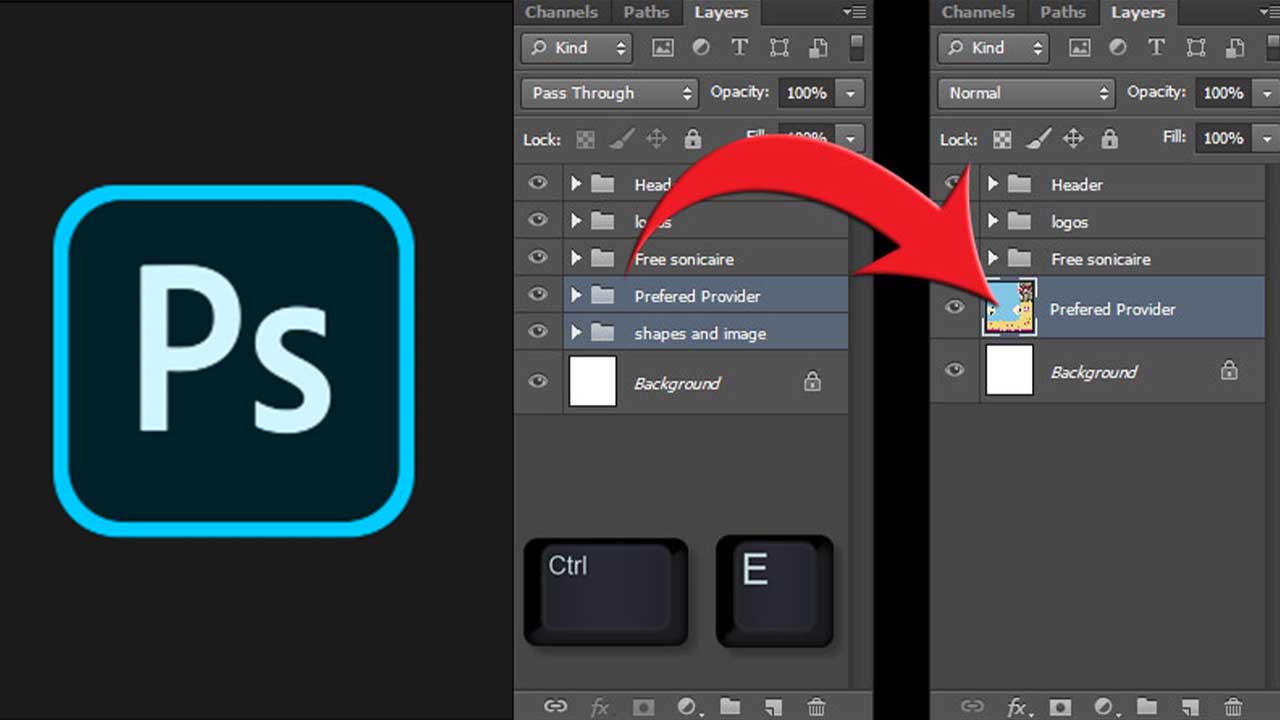Click the merged 'Prefered Provider' layer thumbnail
Screen dimensions: 1280x720
coord(1010,308)
